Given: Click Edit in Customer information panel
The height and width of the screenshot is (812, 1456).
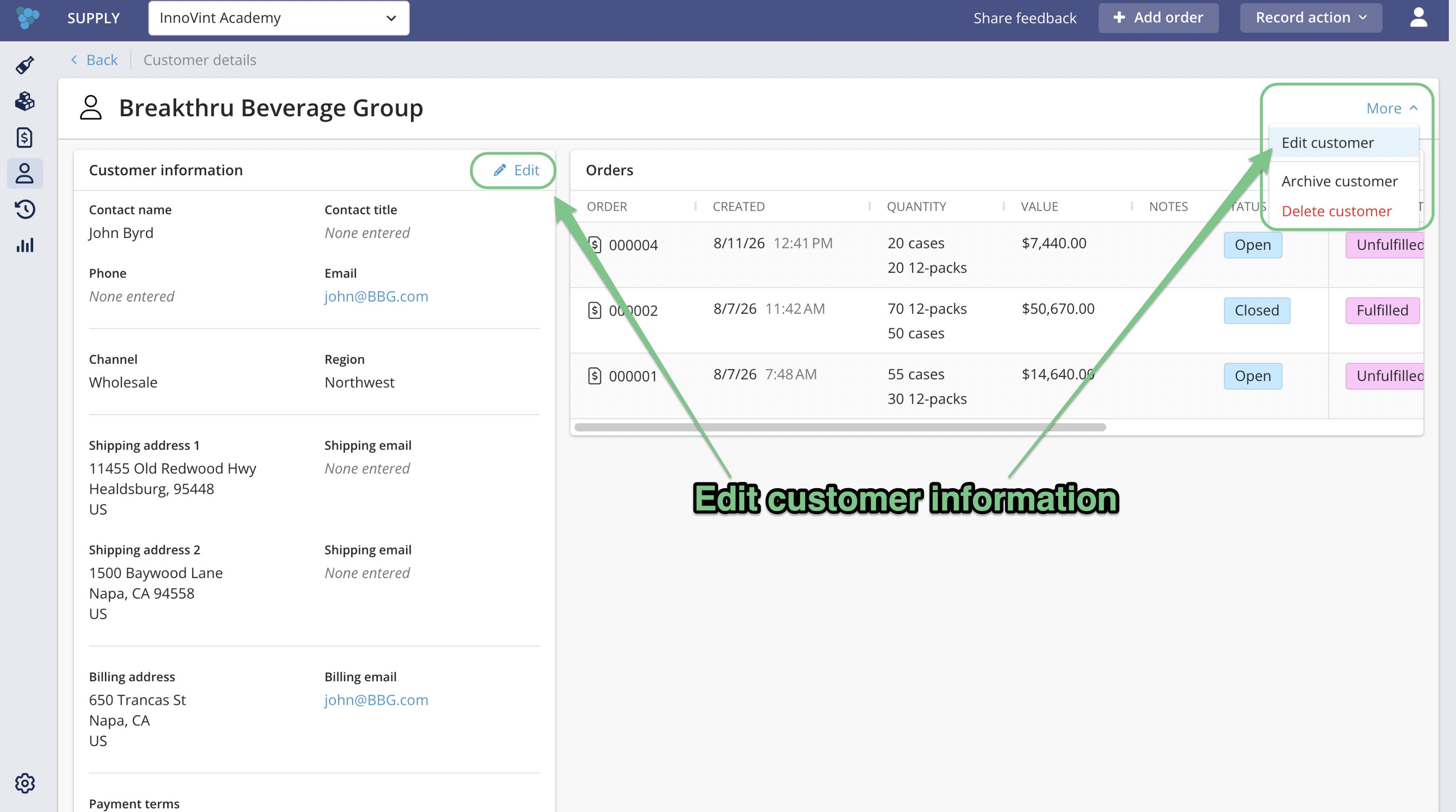Looking at the screenshot, I should (516, 170).
